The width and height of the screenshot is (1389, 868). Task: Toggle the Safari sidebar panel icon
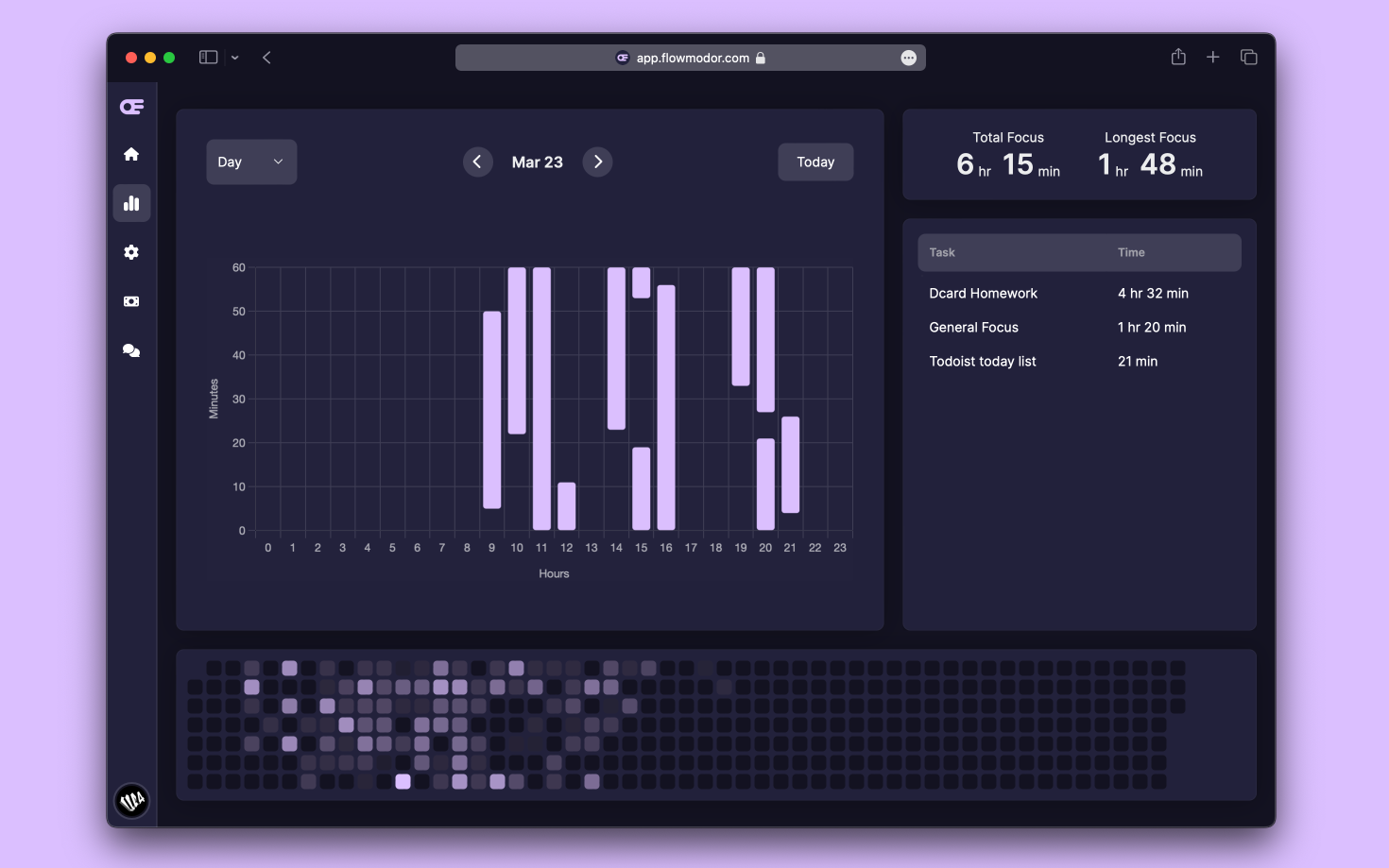coord(208,58)
